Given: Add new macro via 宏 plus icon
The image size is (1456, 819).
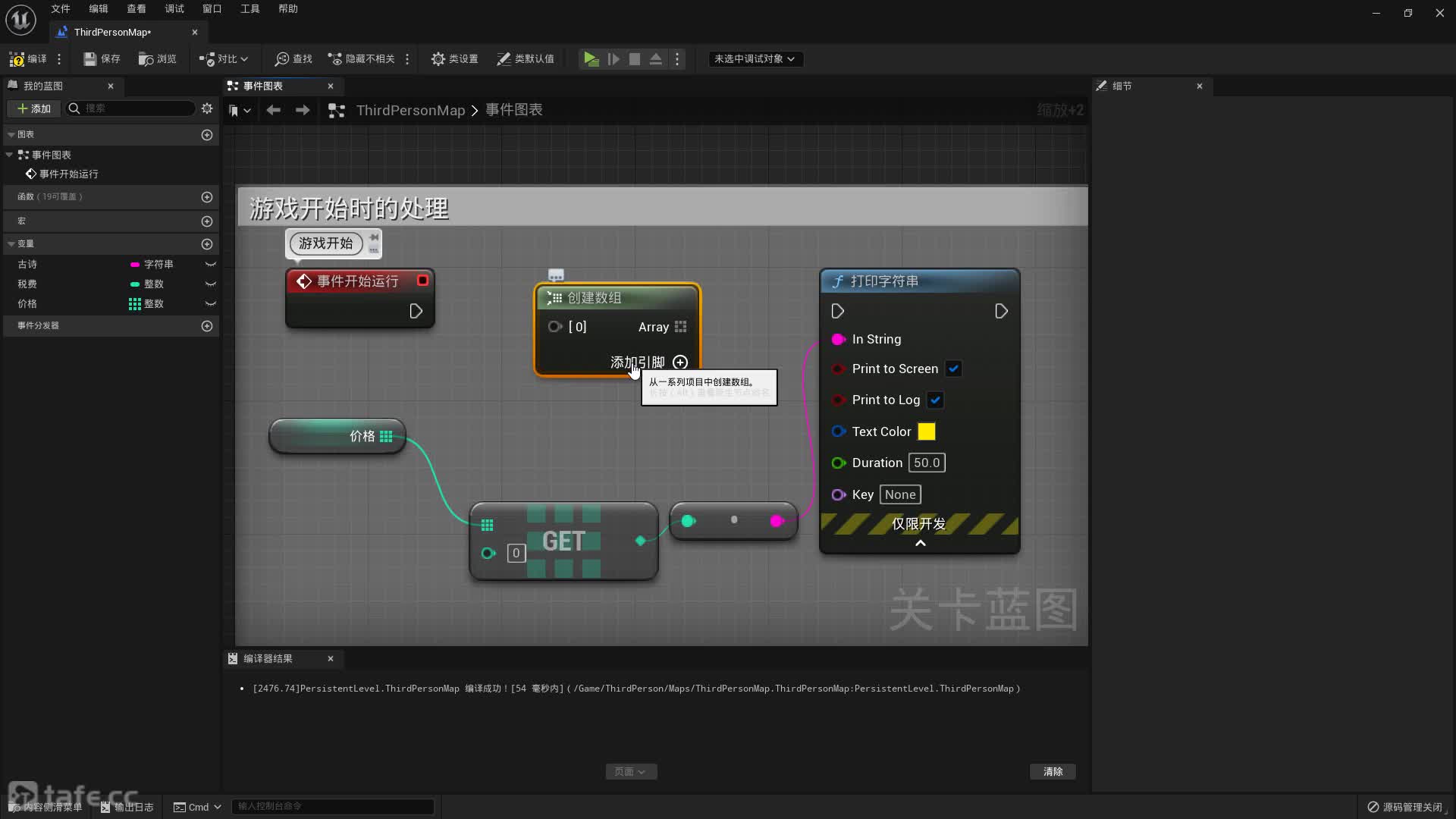Looking at the screenshot, I should tap(207, 221).
